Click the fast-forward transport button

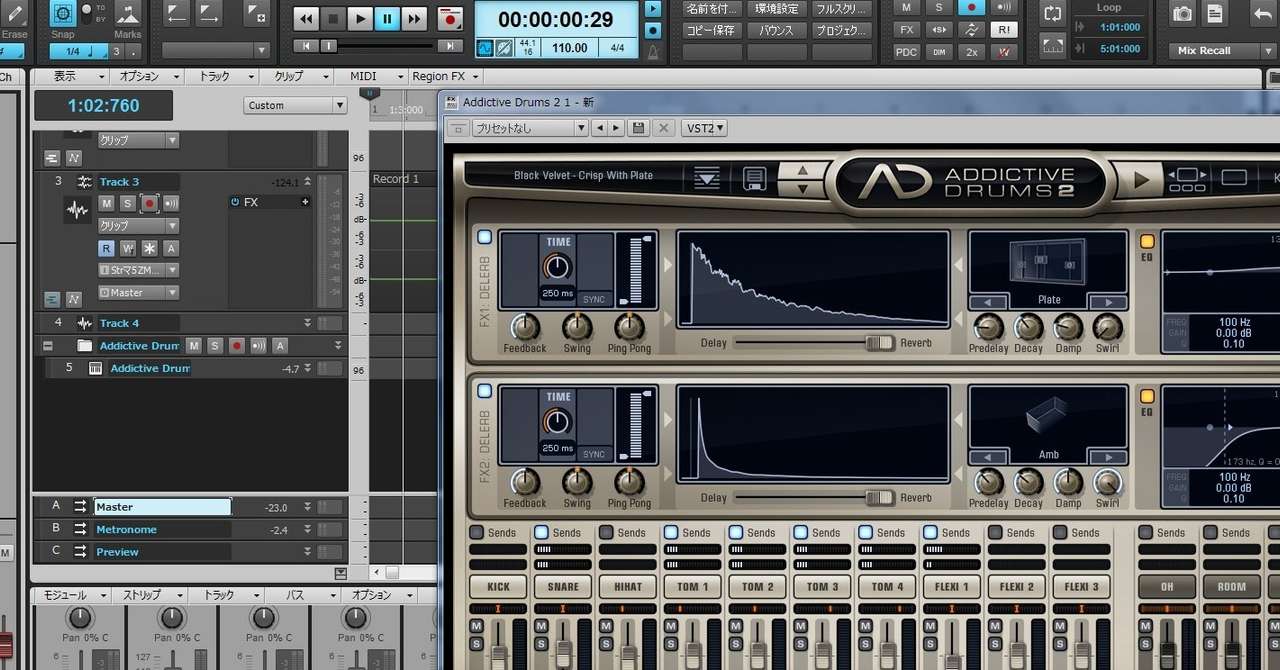(x=414, y=18)
